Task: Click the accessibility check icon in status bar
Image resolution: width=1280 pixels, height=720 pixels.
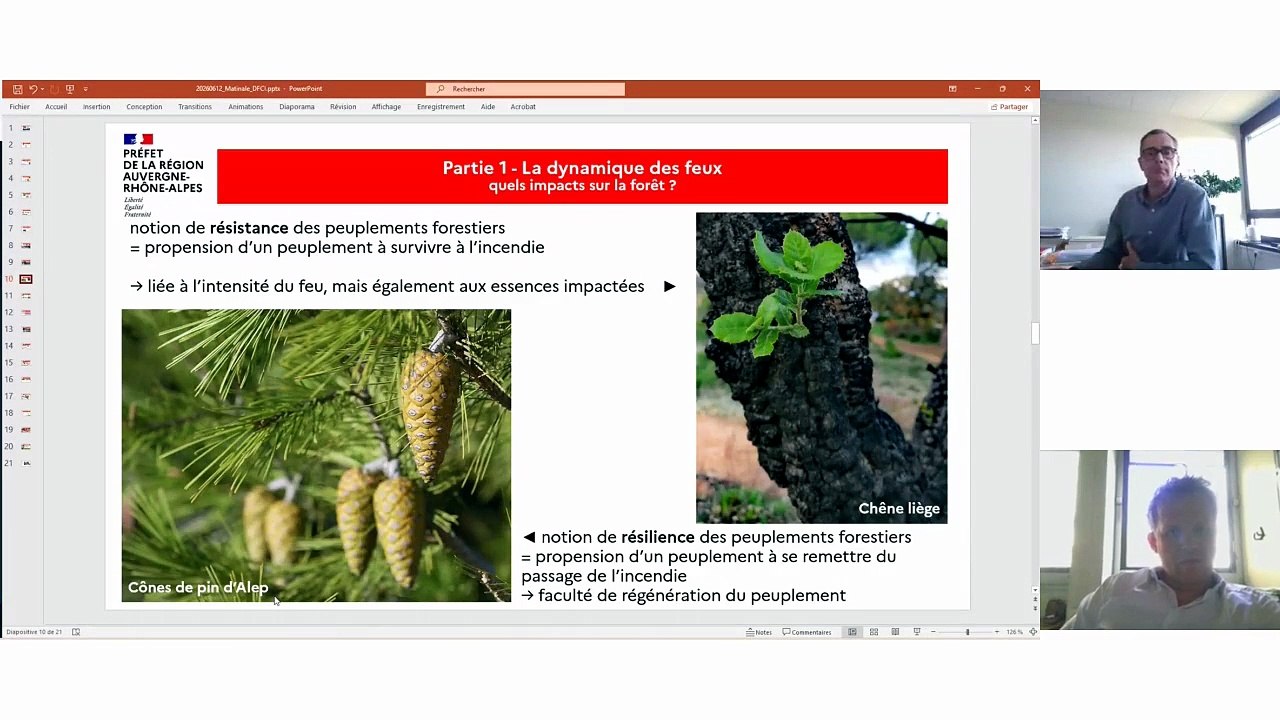Action: (75, 632)
